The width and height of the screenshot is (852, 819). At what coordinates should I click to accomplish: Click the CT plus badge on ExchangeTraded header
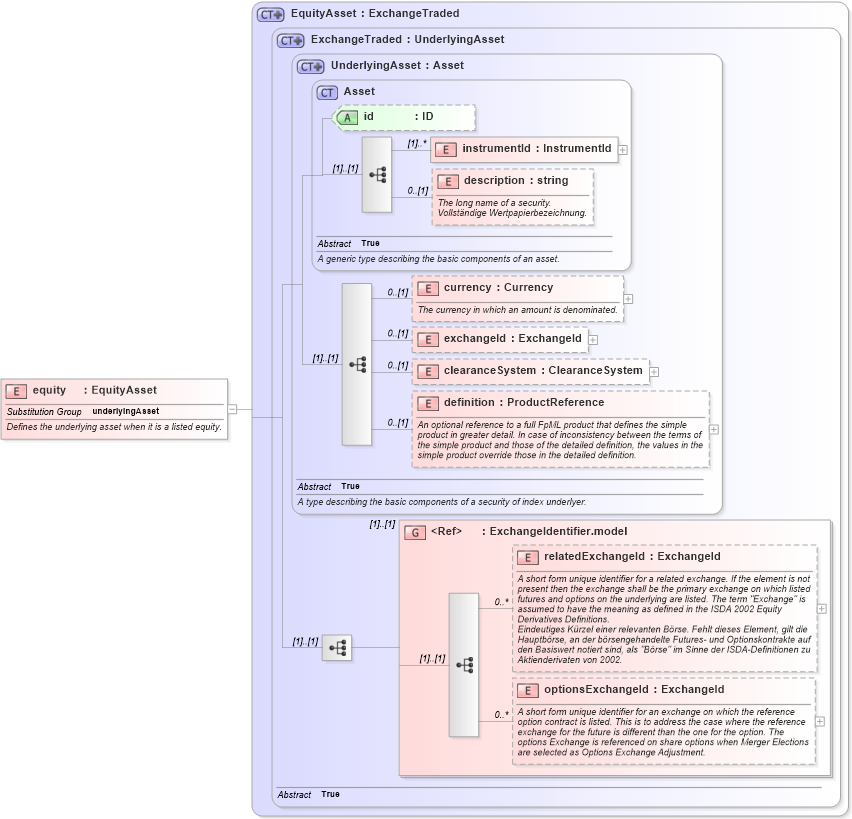289,39
